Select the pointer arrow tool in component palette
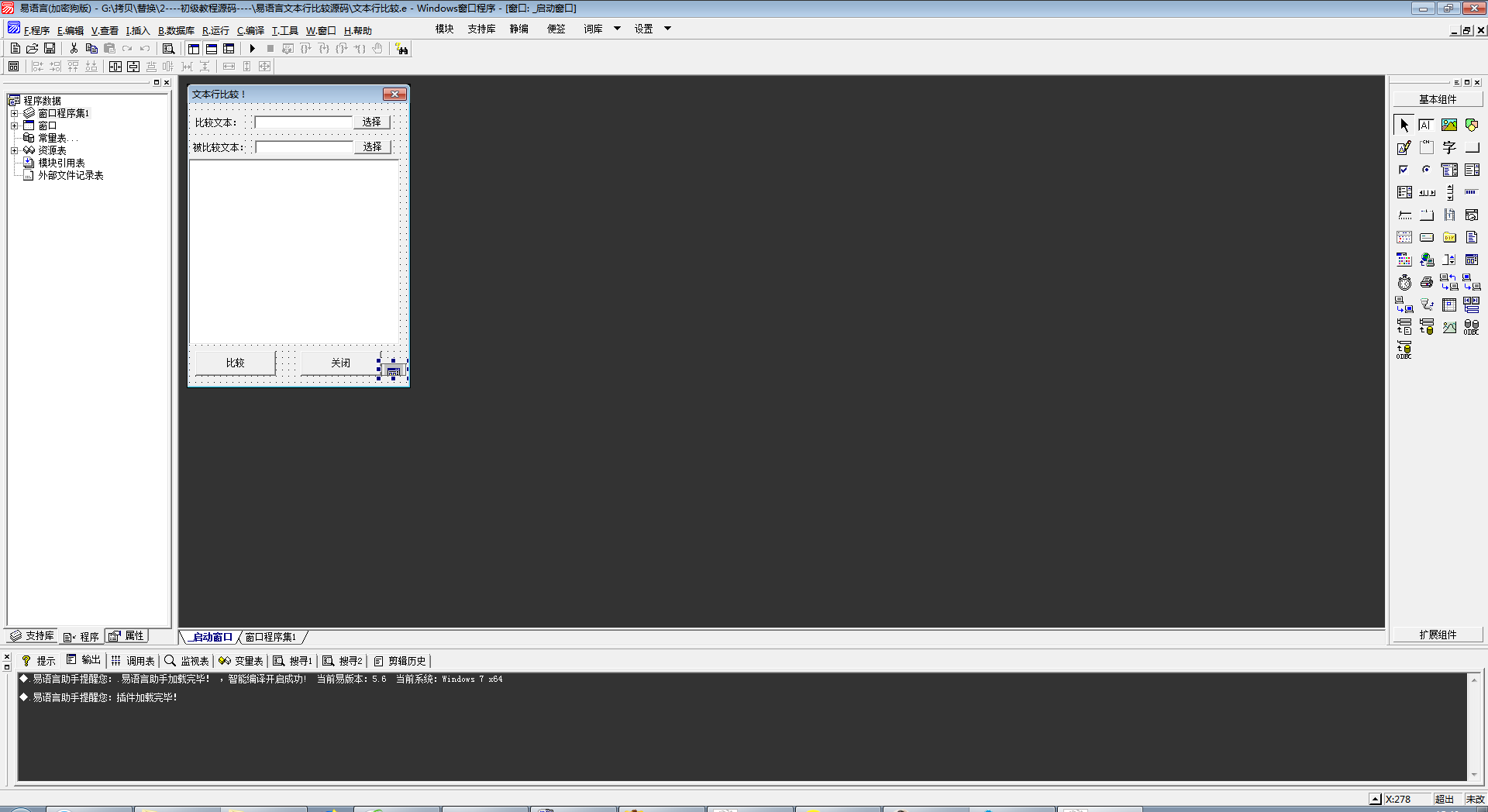Screen dimensions: 1488x812 [1404, 125]
